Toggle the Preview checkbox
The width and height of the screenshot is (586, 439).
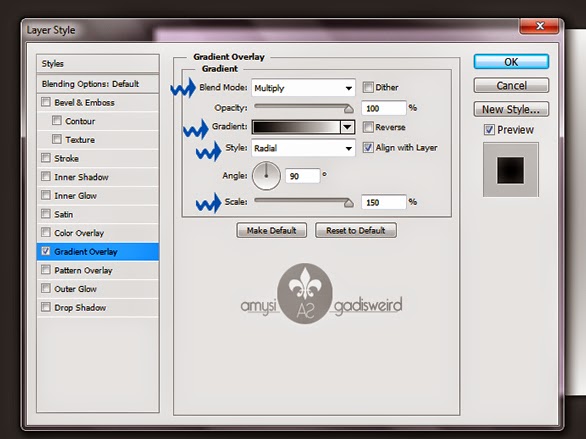click(489, 130)
